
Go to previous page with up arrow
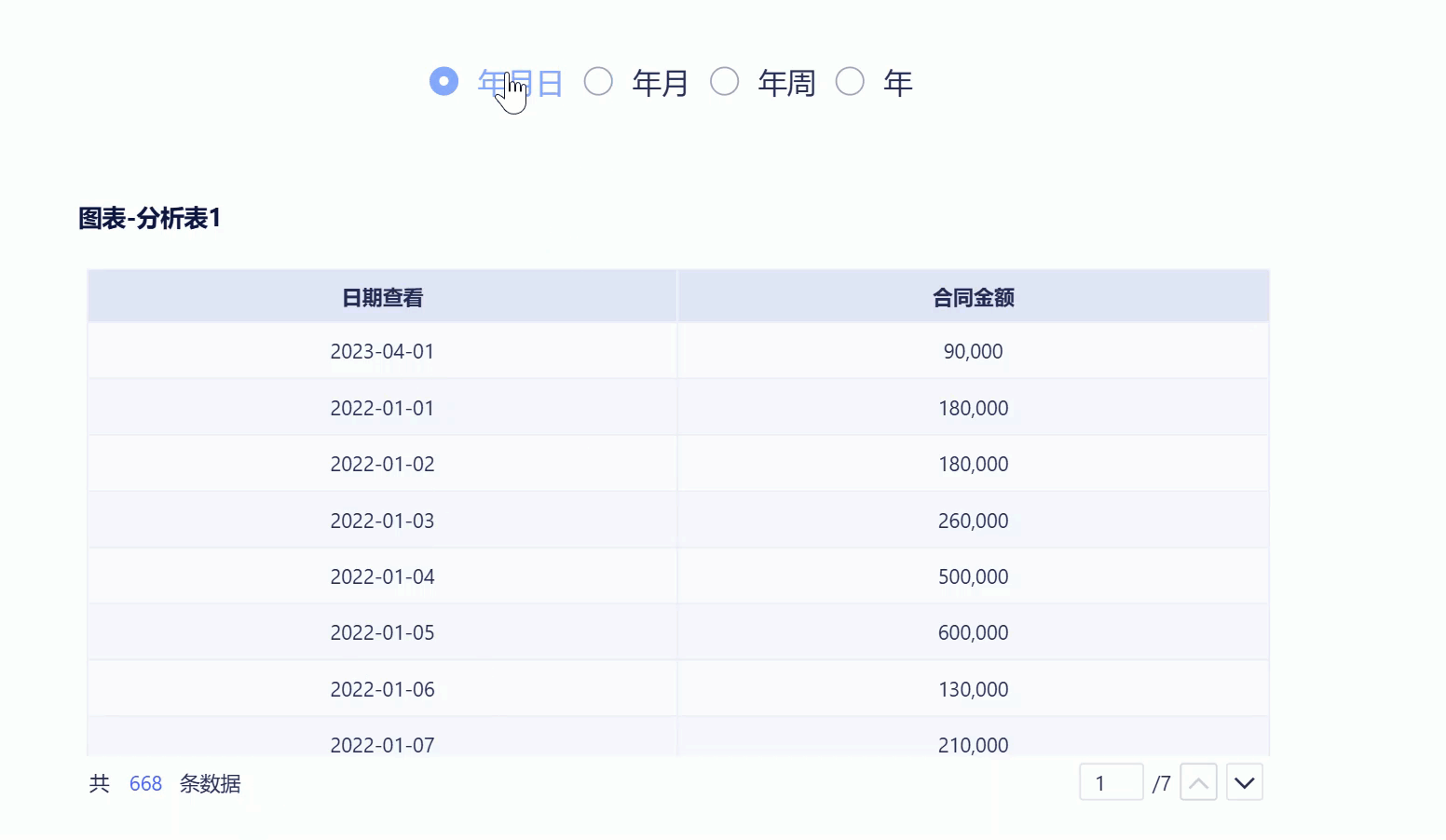(1198, 783)
